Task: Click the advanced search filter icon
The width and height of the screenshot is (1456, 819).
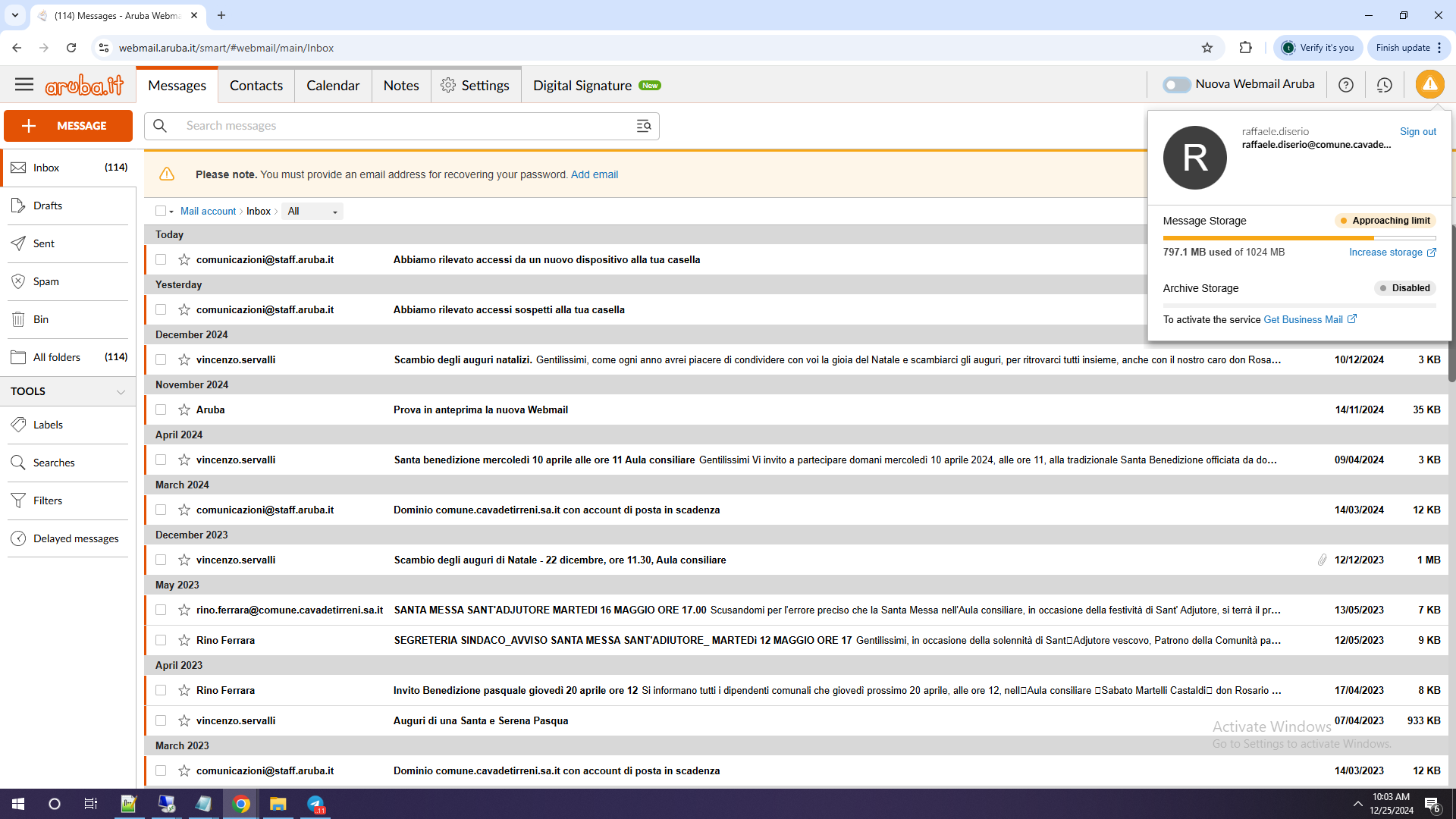Action: tap(643, 126)
